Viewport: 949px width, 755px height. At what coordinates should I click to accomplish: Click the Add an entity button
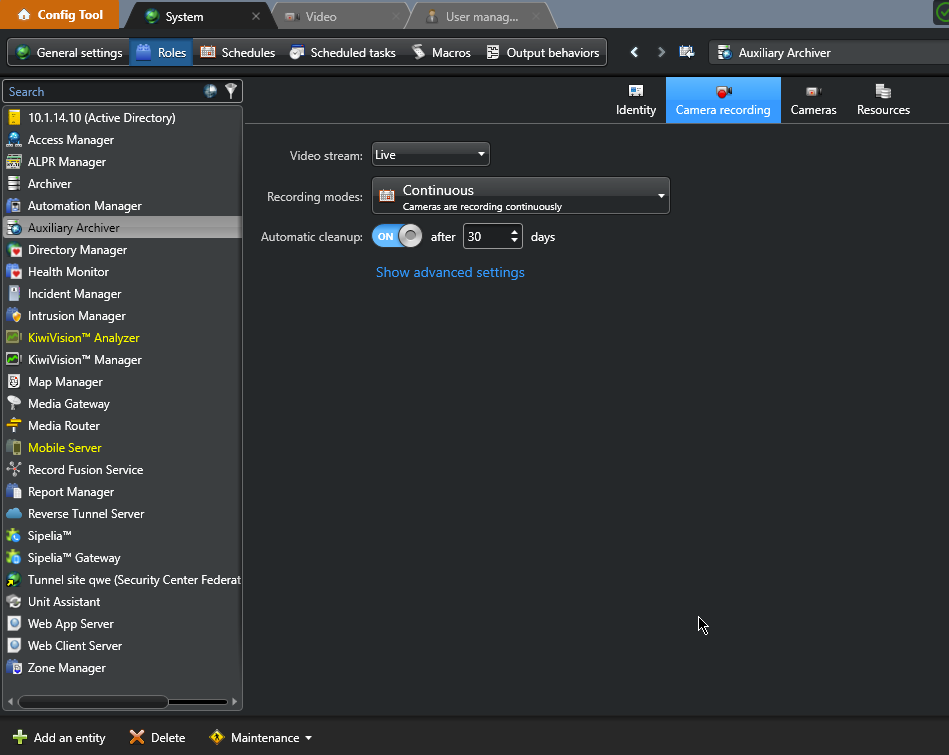59,738
